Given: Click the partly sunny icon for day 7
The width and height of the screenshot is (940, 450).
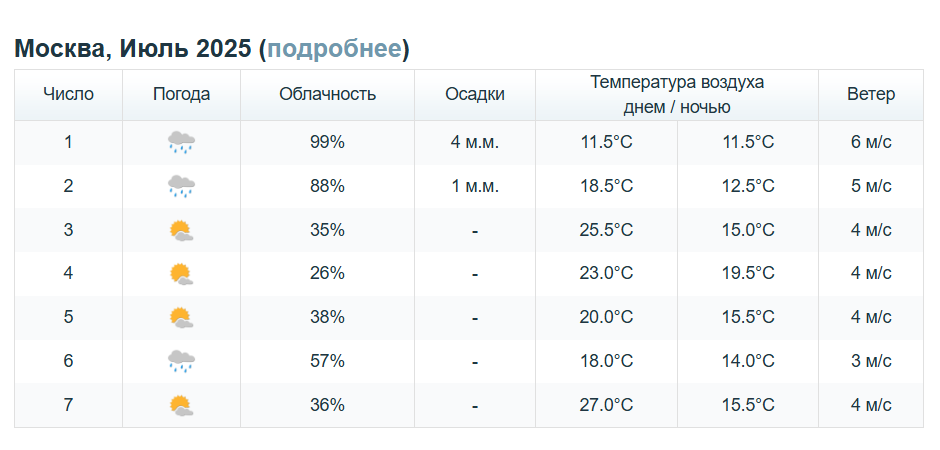Looking at the screenshot, I should 181,405.
